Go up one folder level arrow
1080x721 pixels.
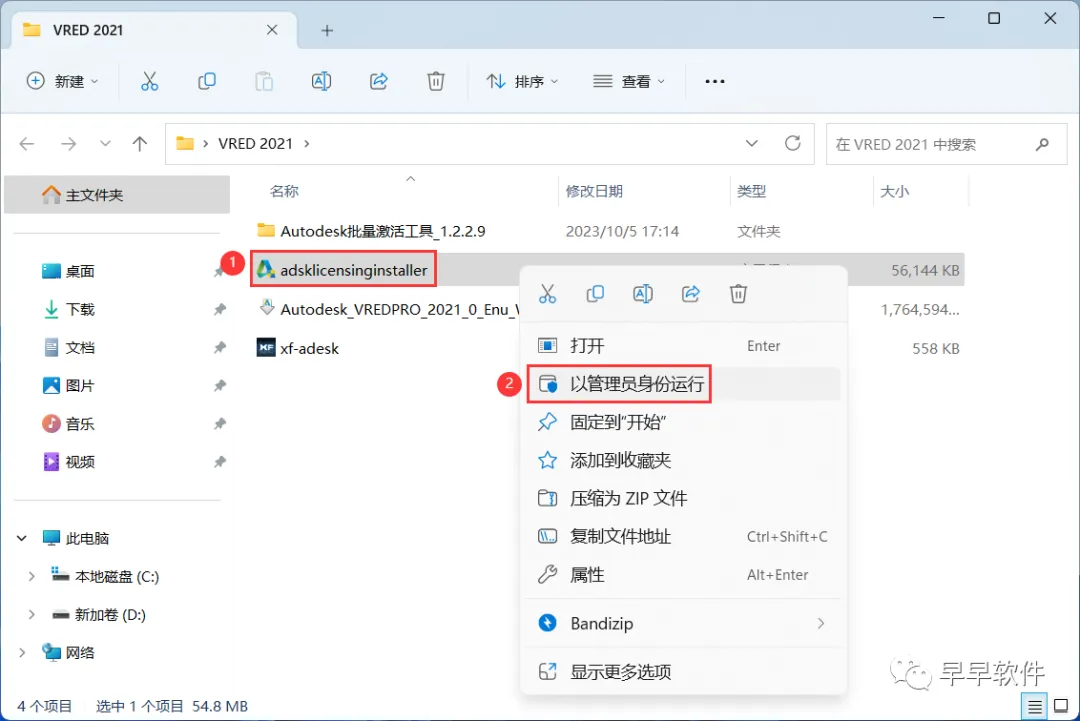pos(140,144)
